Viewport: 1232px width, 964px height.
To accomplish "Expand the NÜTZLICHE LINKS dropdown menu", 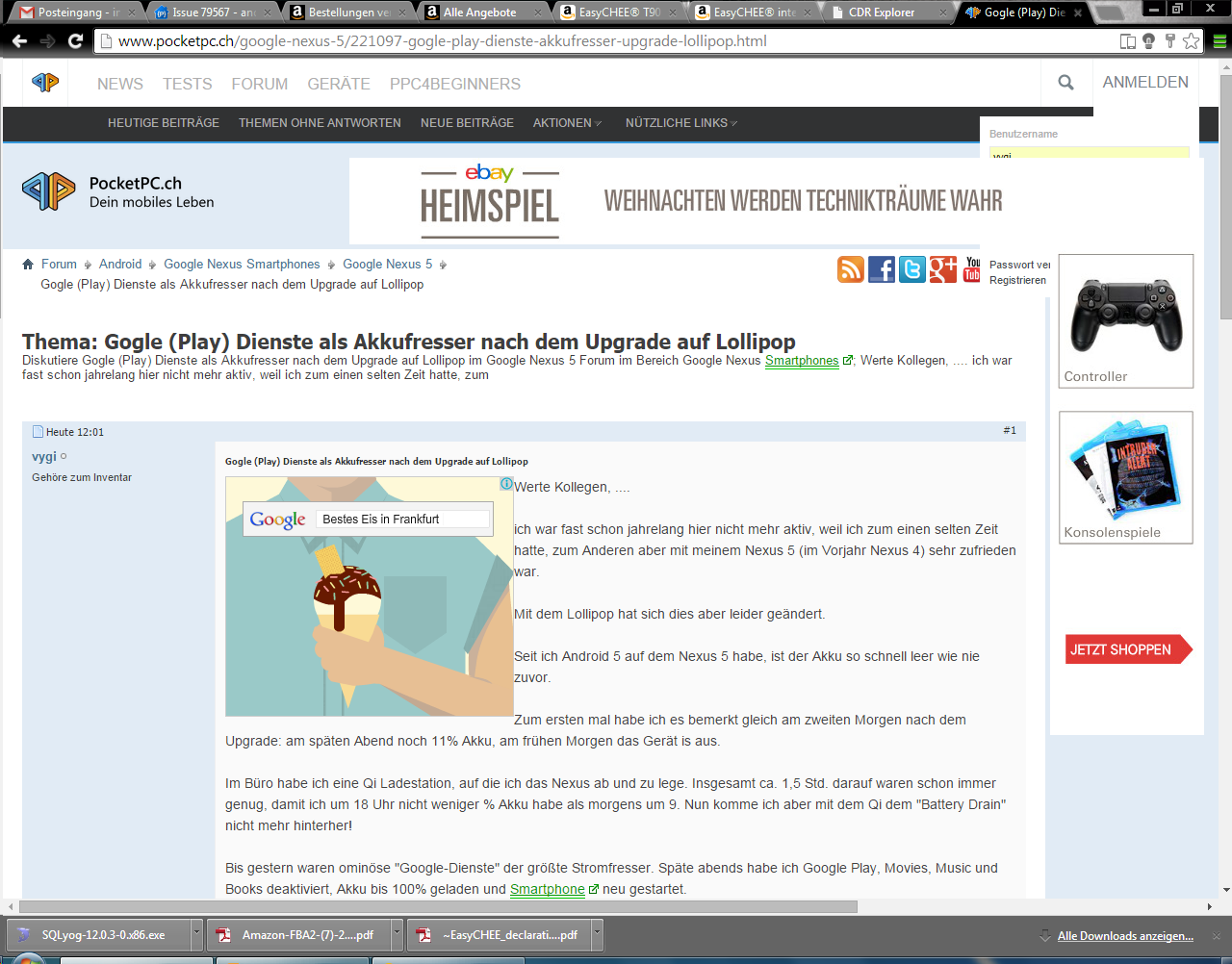I will pos(681,123).
